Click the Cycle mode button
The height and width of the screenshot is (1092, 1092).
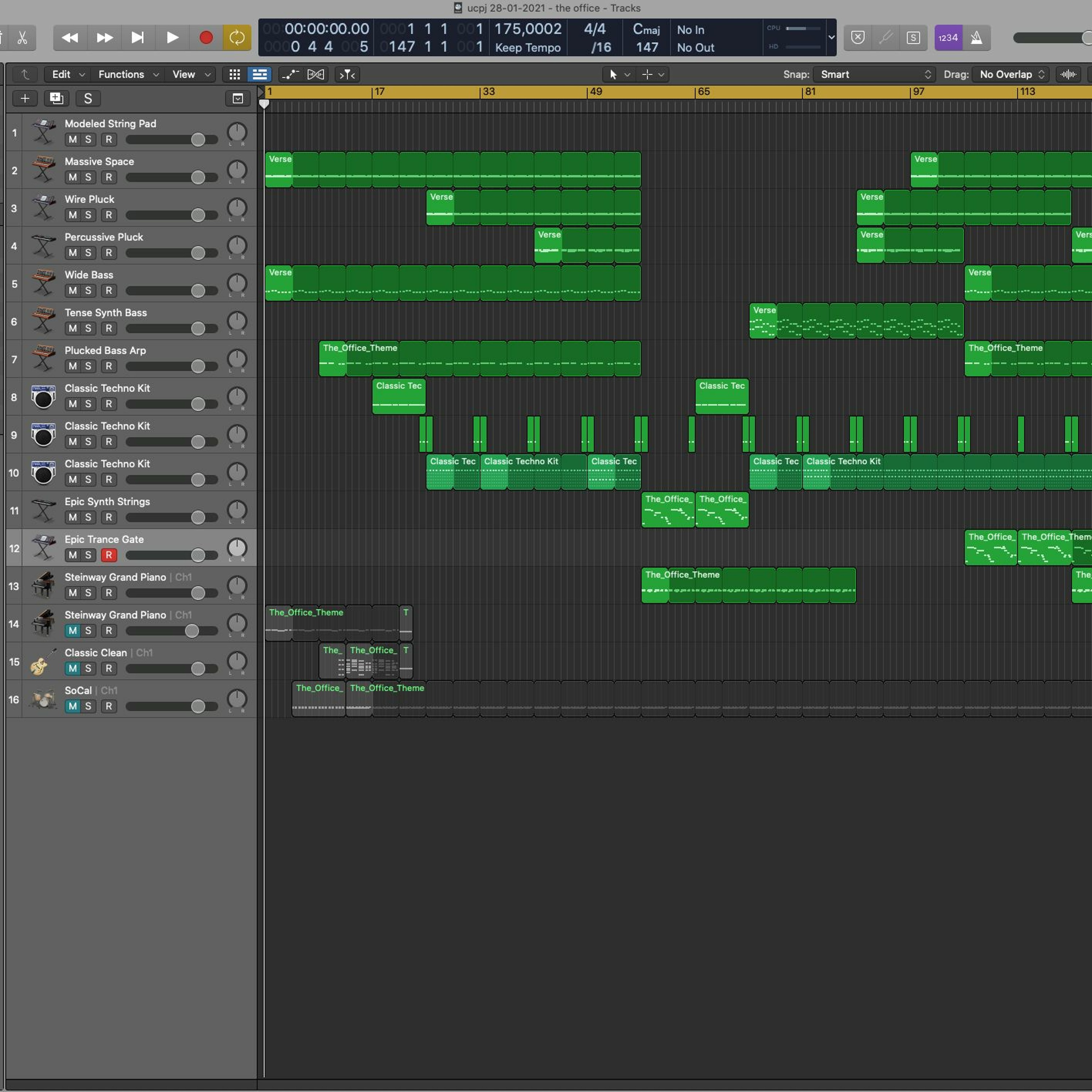tap(237, 38)
